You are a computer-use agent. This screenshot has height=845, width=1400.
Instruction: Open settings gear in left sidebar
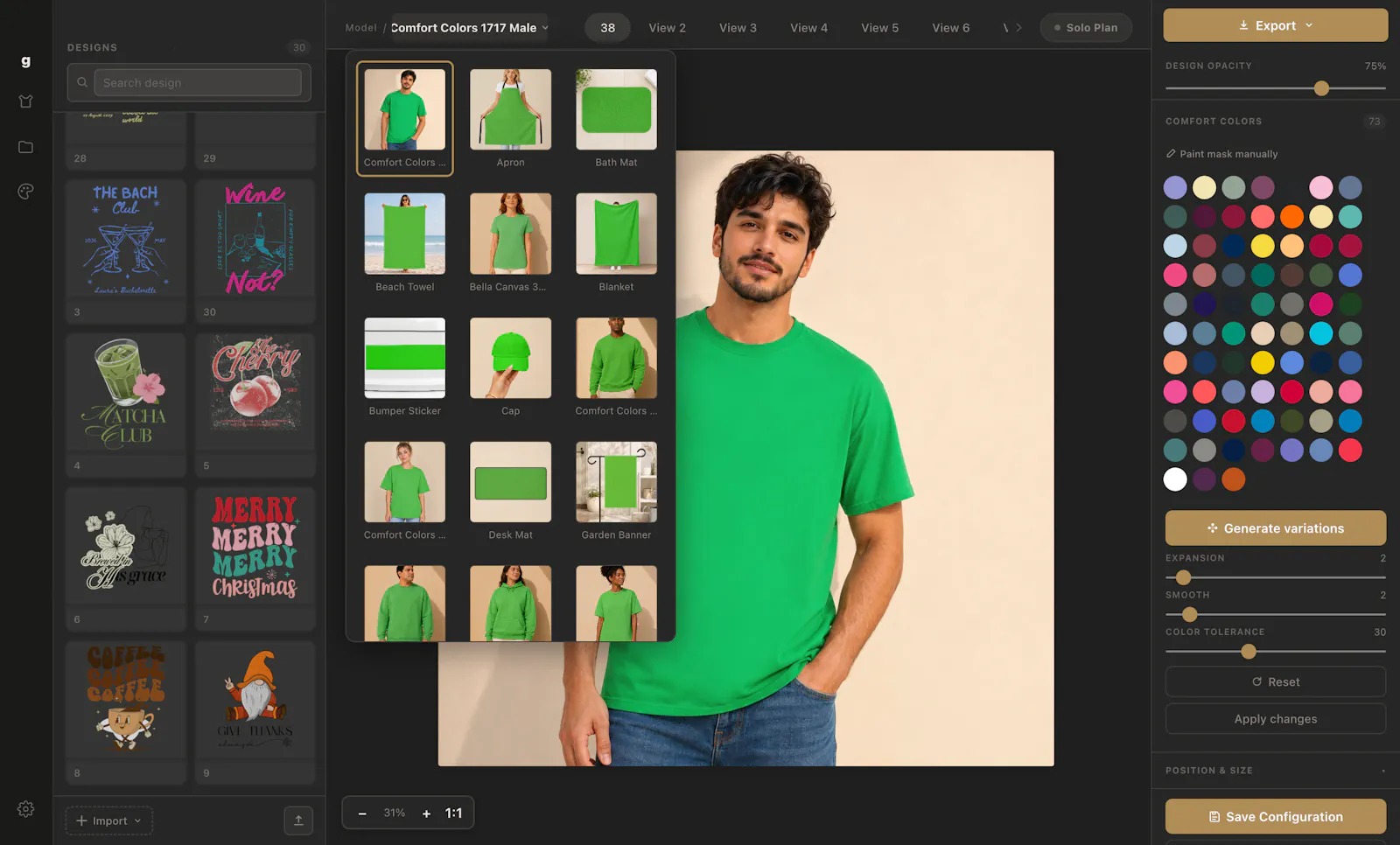point(25,809)
